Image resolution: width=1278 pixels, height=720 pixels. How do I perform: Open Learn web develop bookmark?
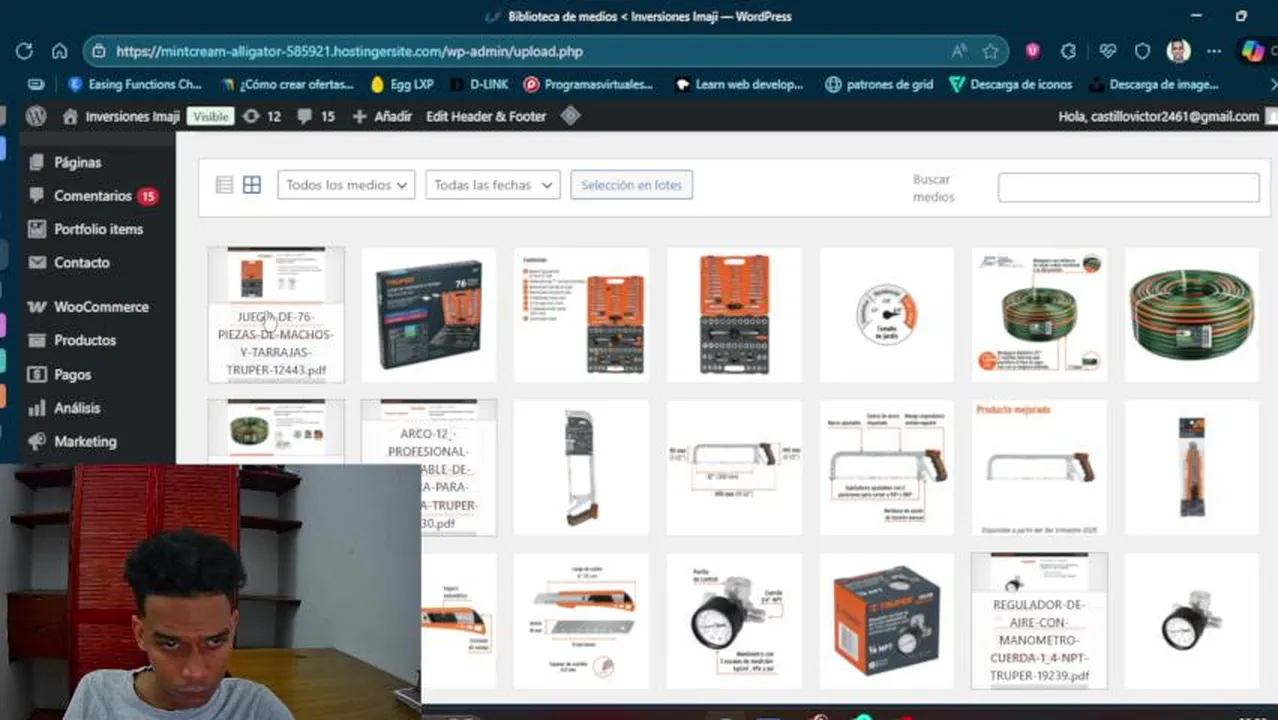[739, 84]
